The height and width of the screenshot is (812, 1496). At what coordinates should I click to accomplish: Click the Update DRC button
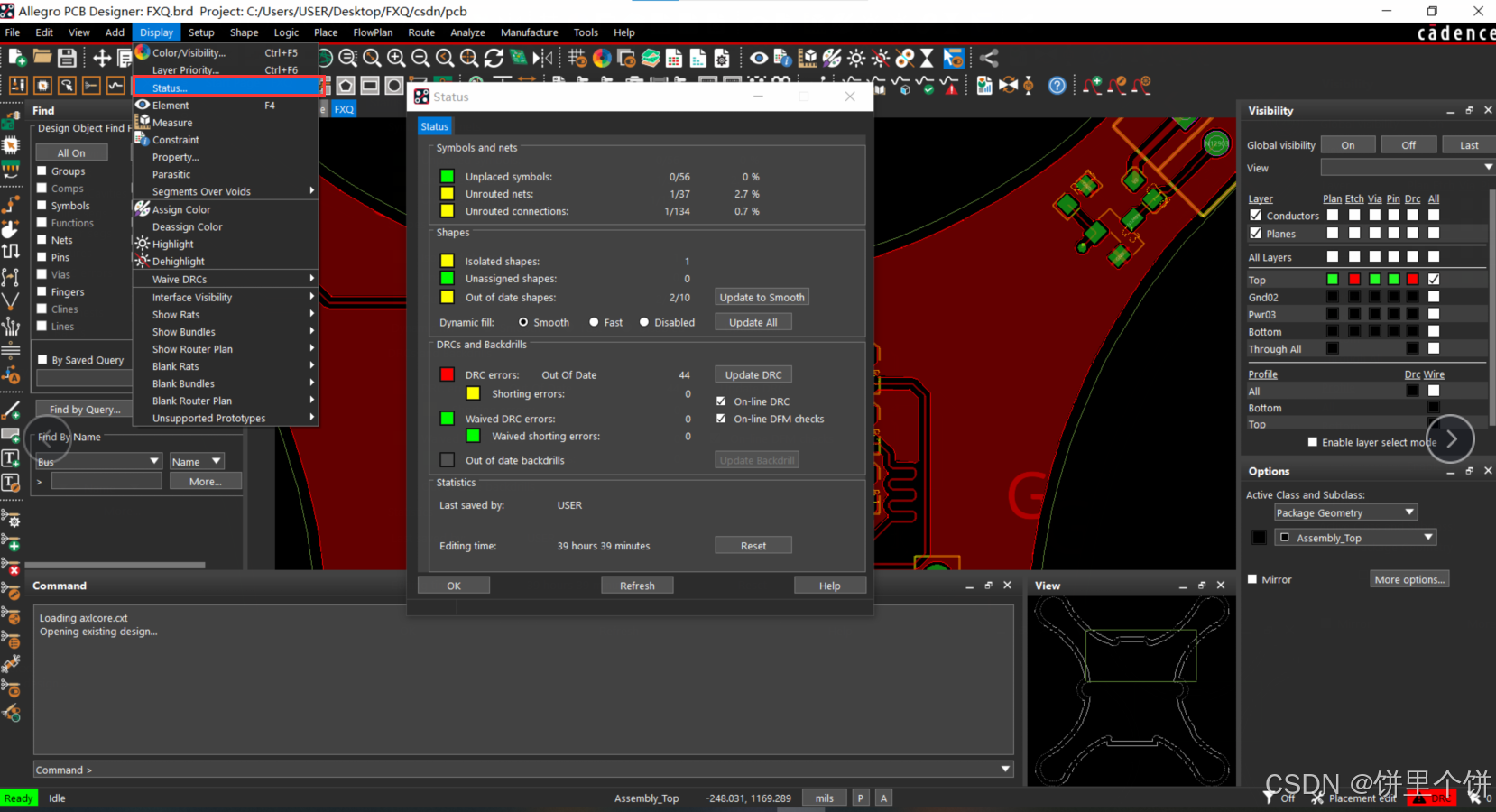[x=753, y=374]
